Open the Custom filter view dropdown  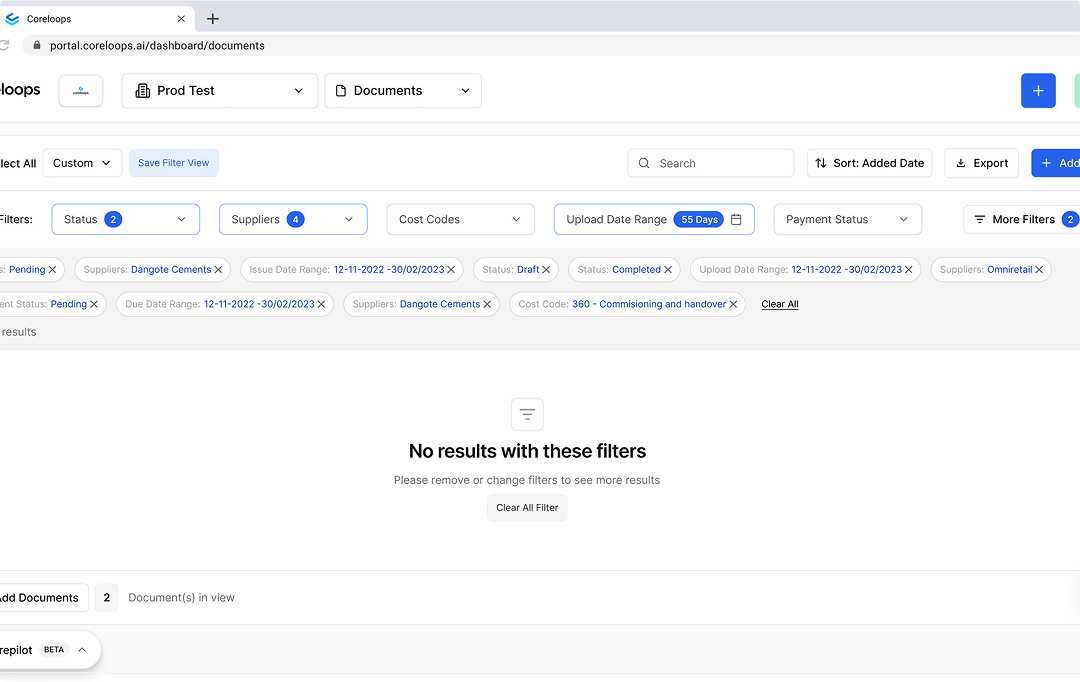[x=82, y=163]
